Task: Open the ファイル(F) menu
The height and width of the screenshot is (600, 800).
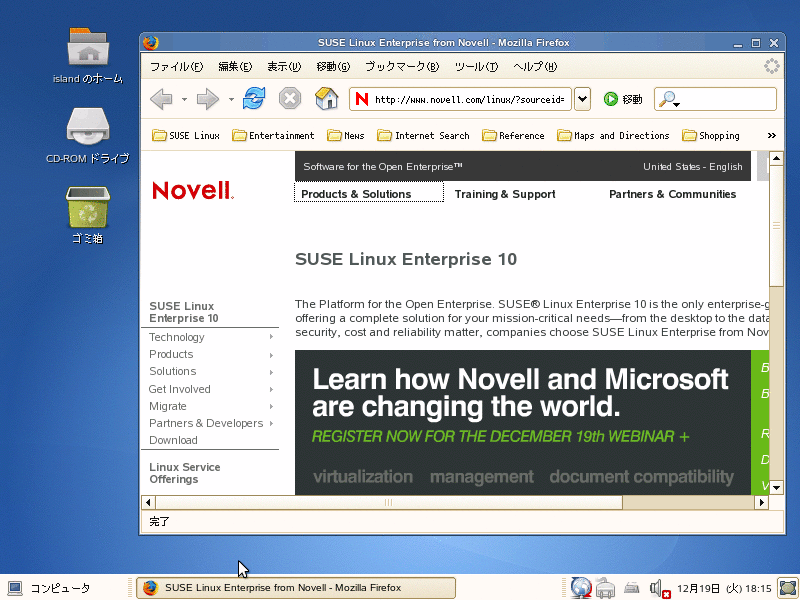Action: point(177,66)
